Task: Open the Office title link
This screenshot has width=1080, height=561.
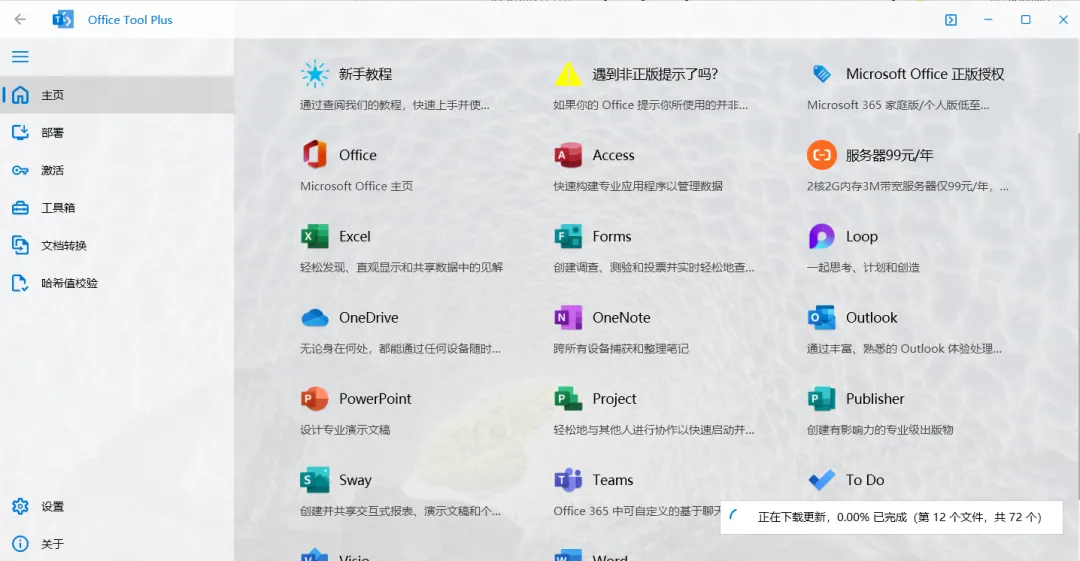Action: [x=357, y=155]
